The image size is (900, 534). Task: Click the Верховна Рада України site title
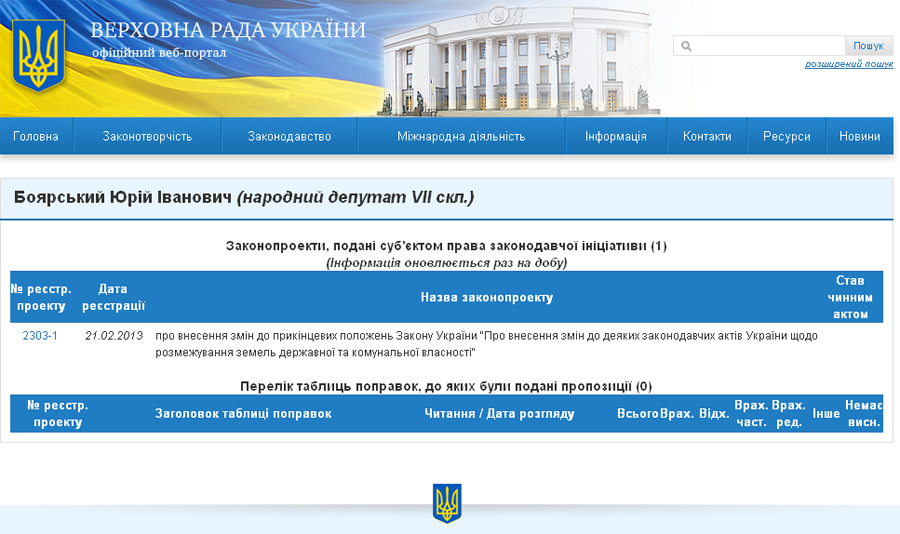228,30
